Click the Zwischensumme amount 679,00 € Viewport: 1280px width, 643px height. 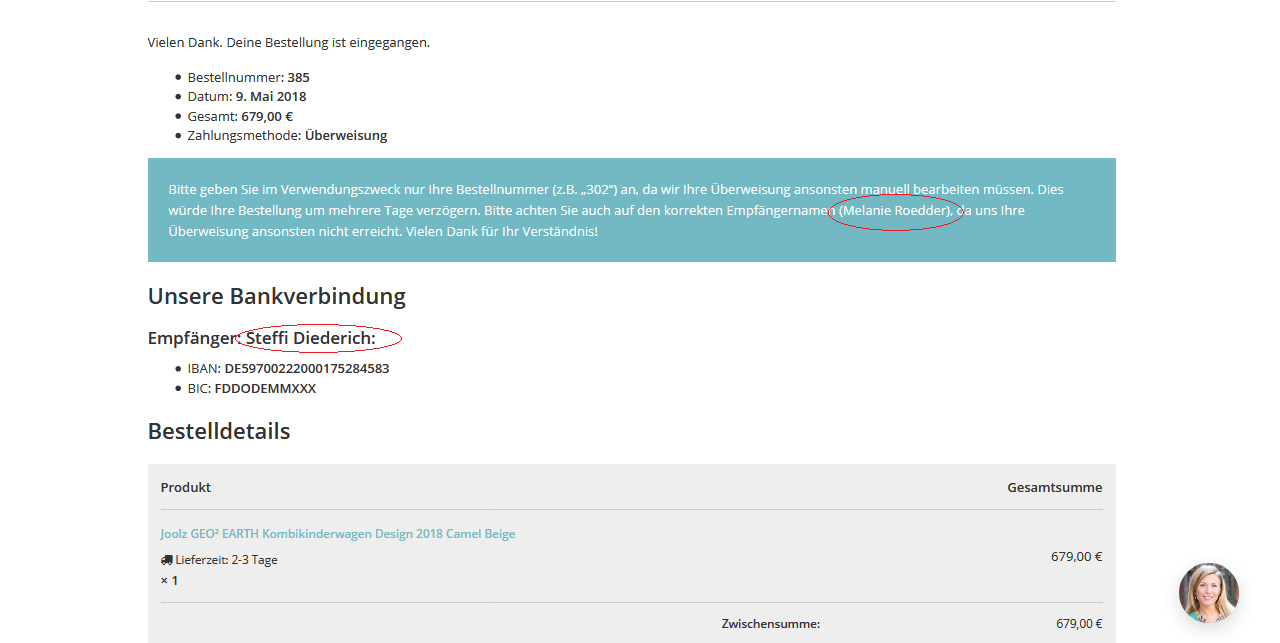pyautogui.click(x=1079, y=624)
